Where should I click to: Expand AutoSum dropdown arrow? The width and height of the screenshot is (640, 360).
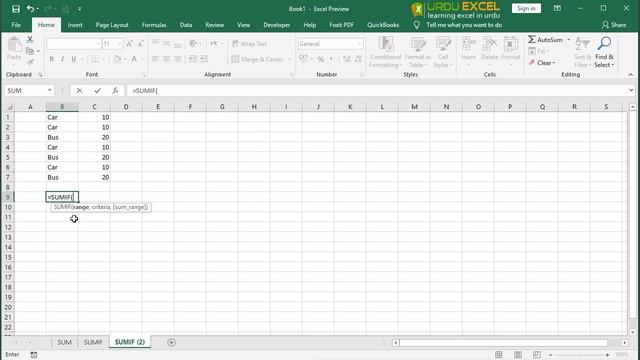[569, 40]
